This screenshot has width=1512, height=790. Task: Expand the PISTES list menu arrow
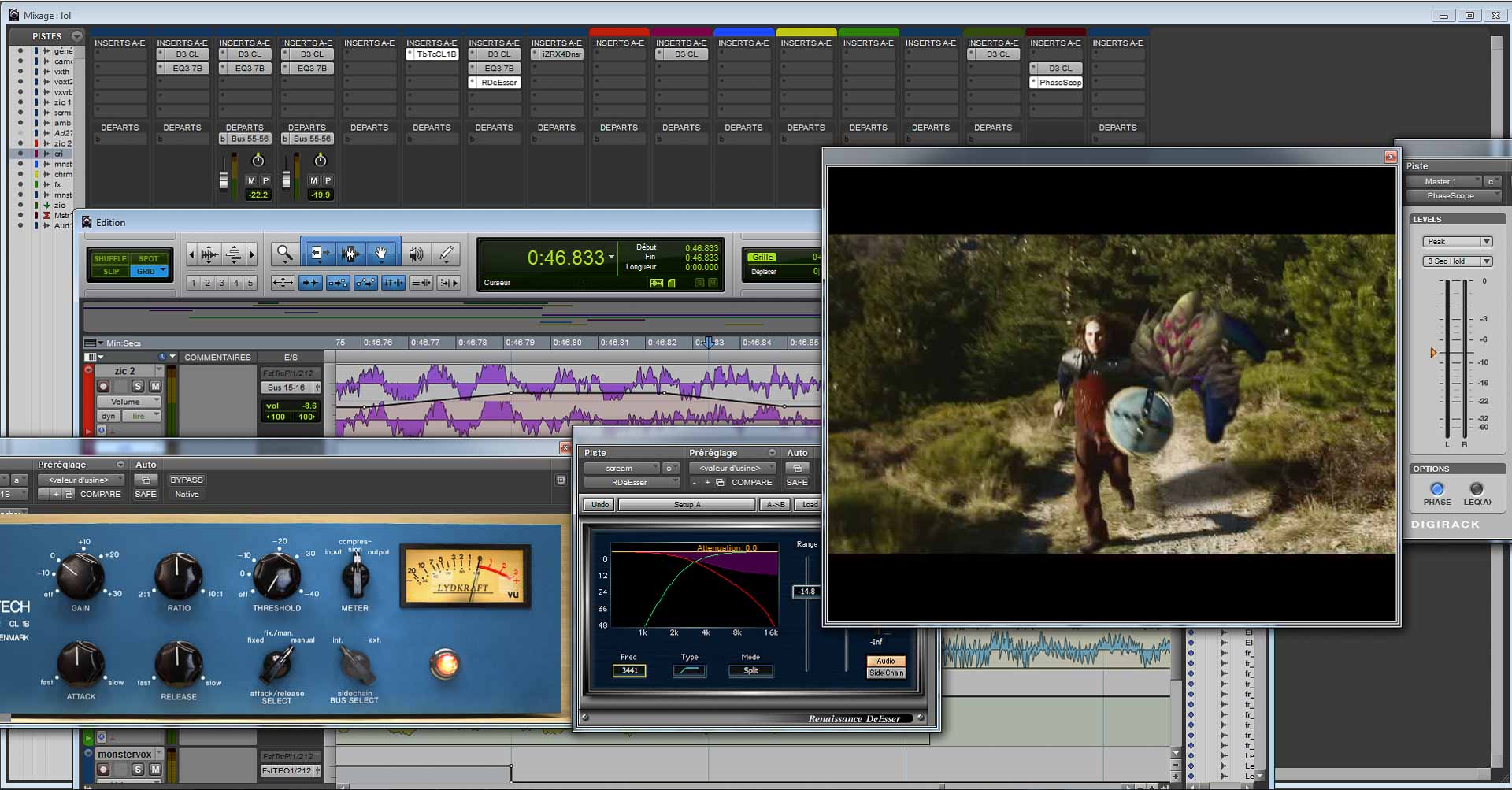tap(76, 36)
